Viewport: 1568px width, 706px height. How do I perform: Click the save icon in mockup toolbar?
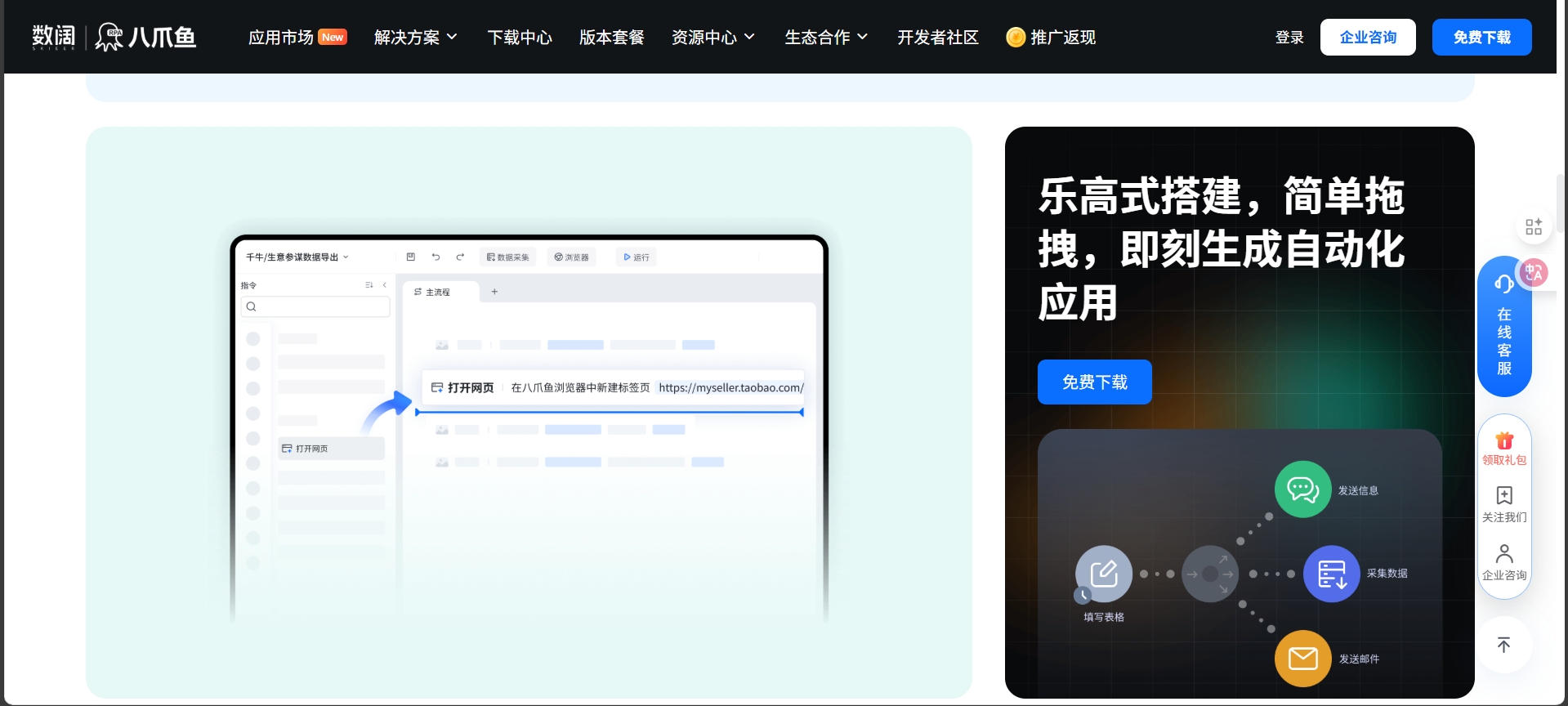tap(411, 257)
